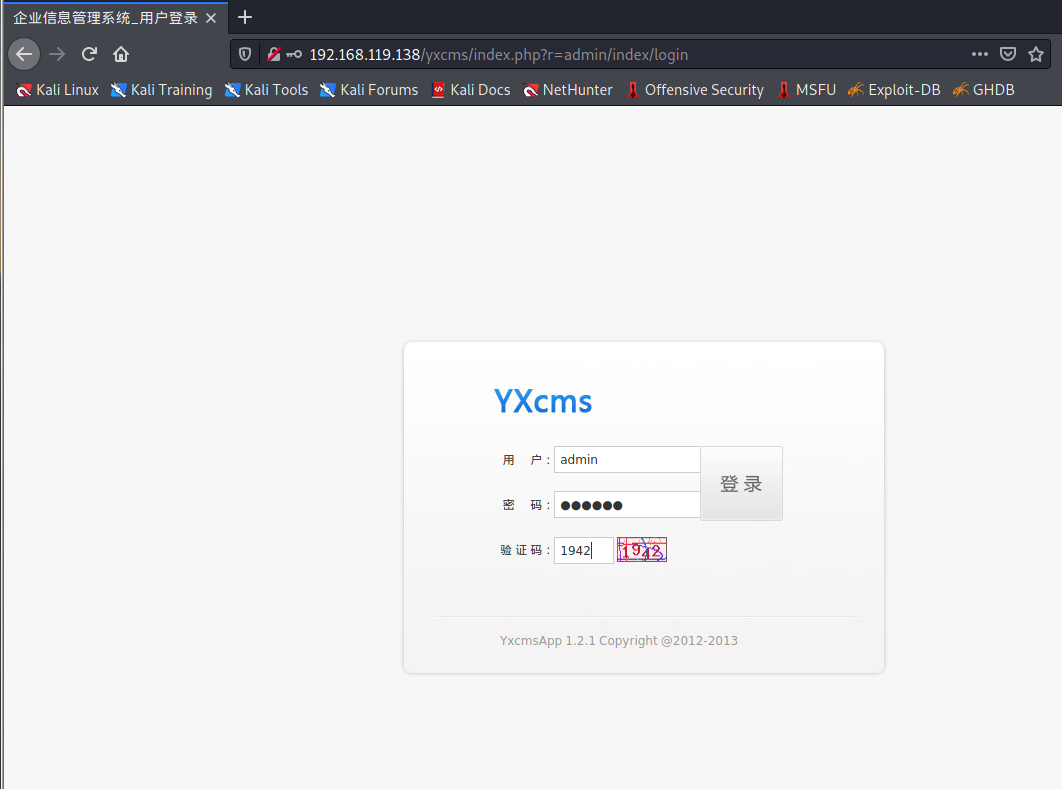
Task: Open a new browser tab
Action: (245, 18)
